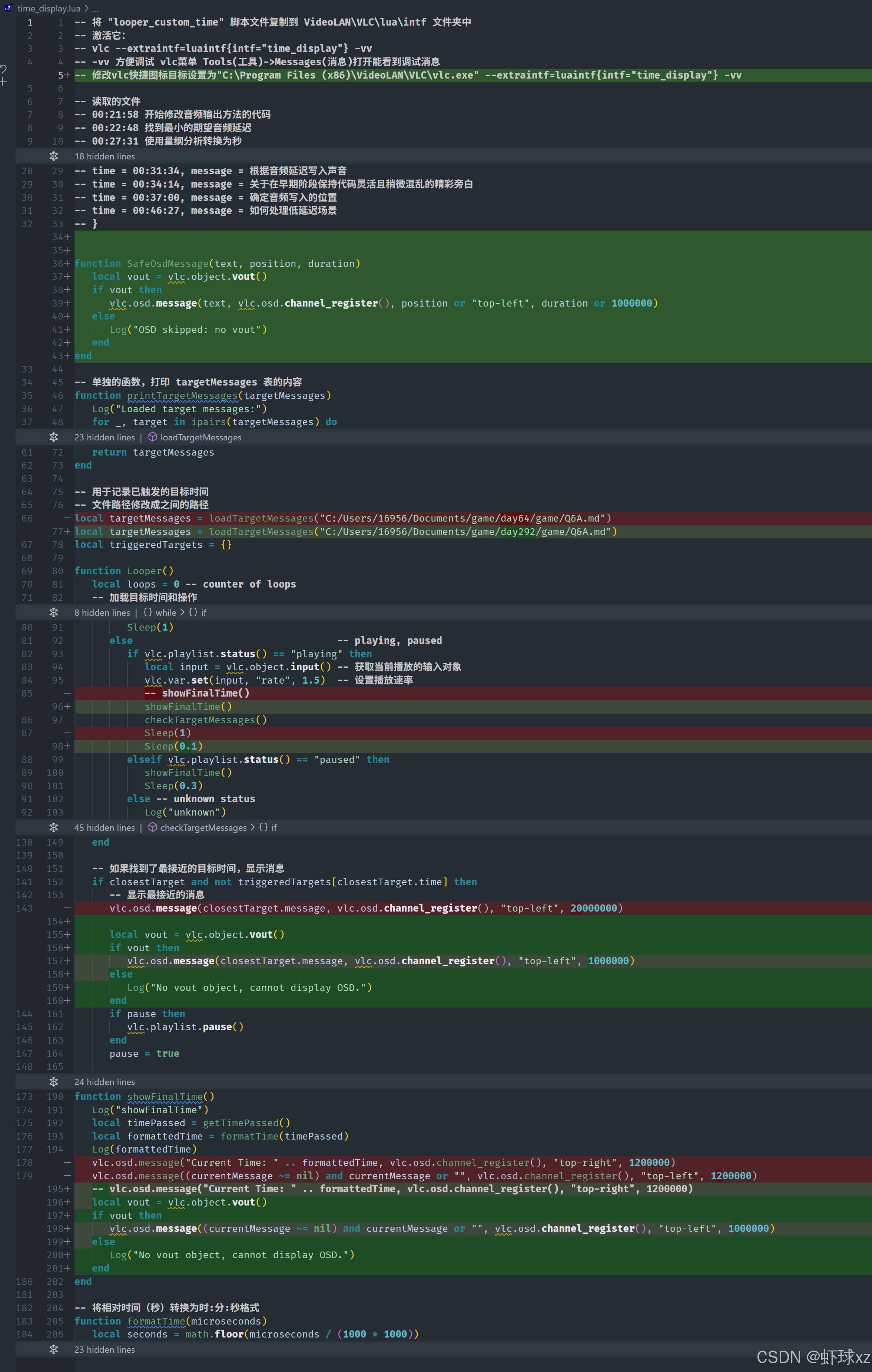Expand the '24 hidden lines' region
Screen dimensions: 872x1372
click(105, 1081)
